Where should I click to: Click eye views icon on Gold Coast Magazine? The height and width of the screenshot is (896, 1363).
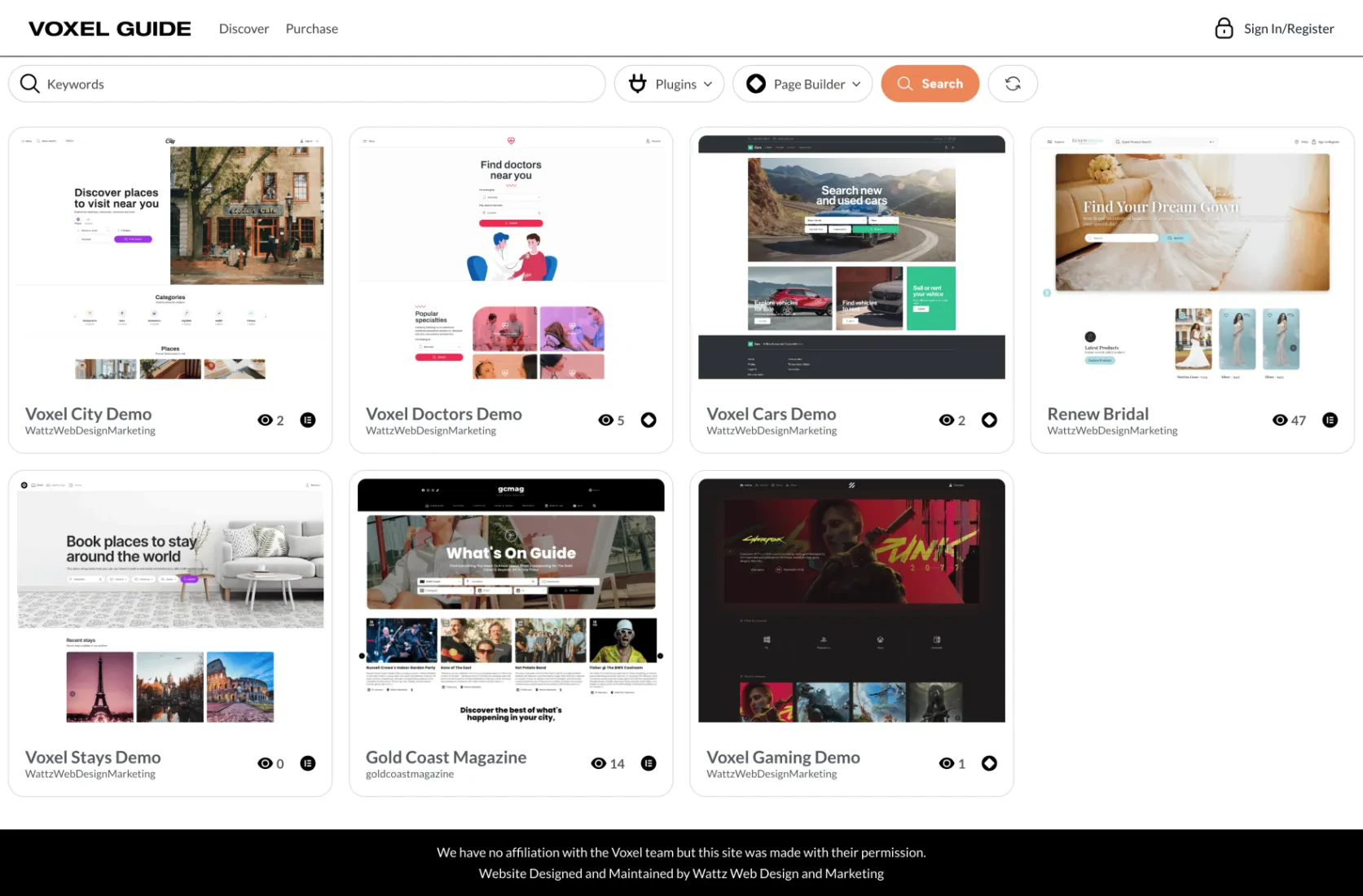tap(599, 763)
